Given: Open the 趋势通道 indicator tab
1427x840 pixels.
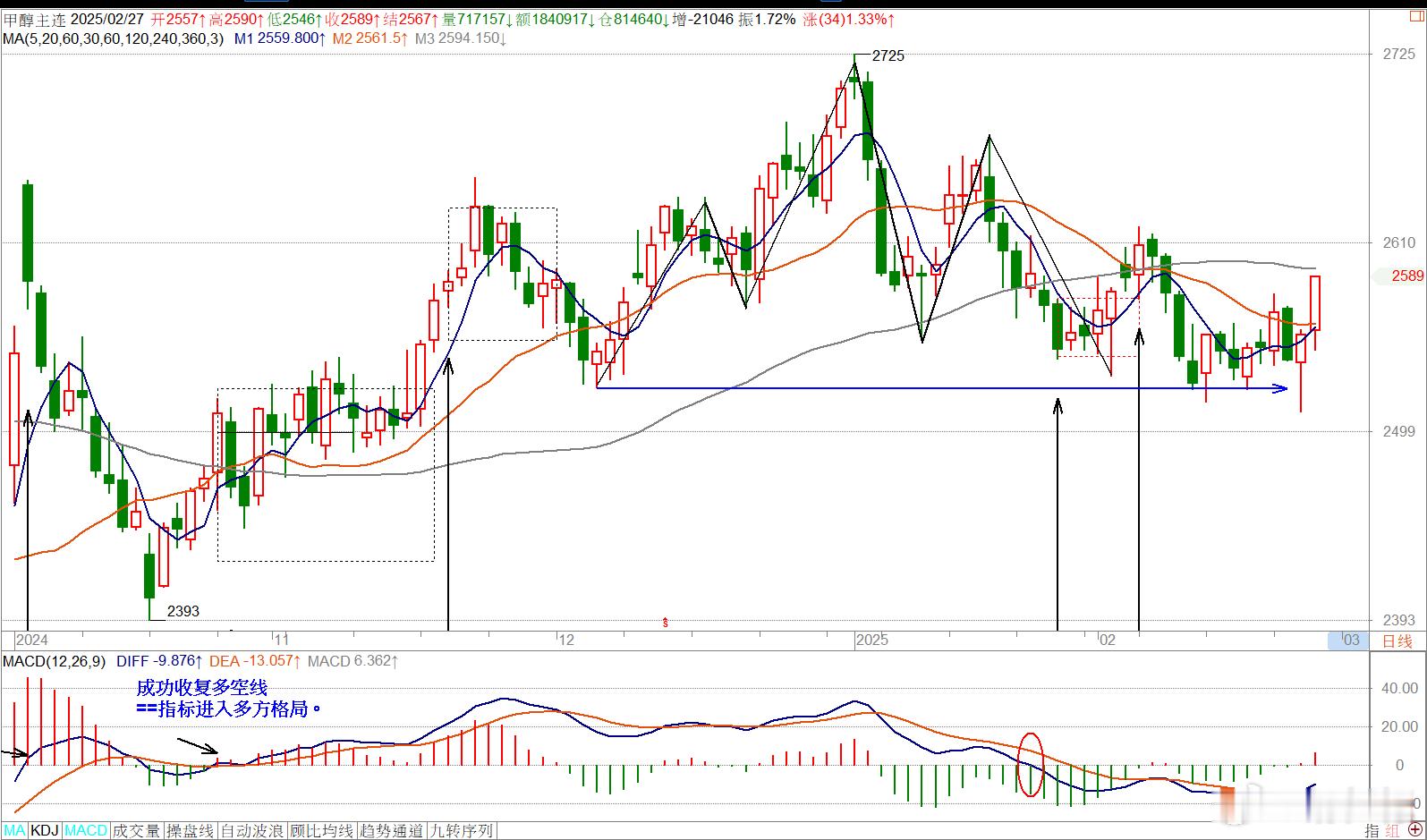Looking at the screenshot, I should click(x=392, y=831).
